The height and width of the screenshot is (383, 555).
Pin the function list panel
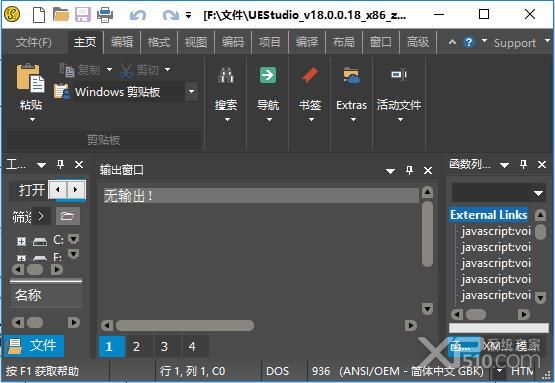coord(523,164)
